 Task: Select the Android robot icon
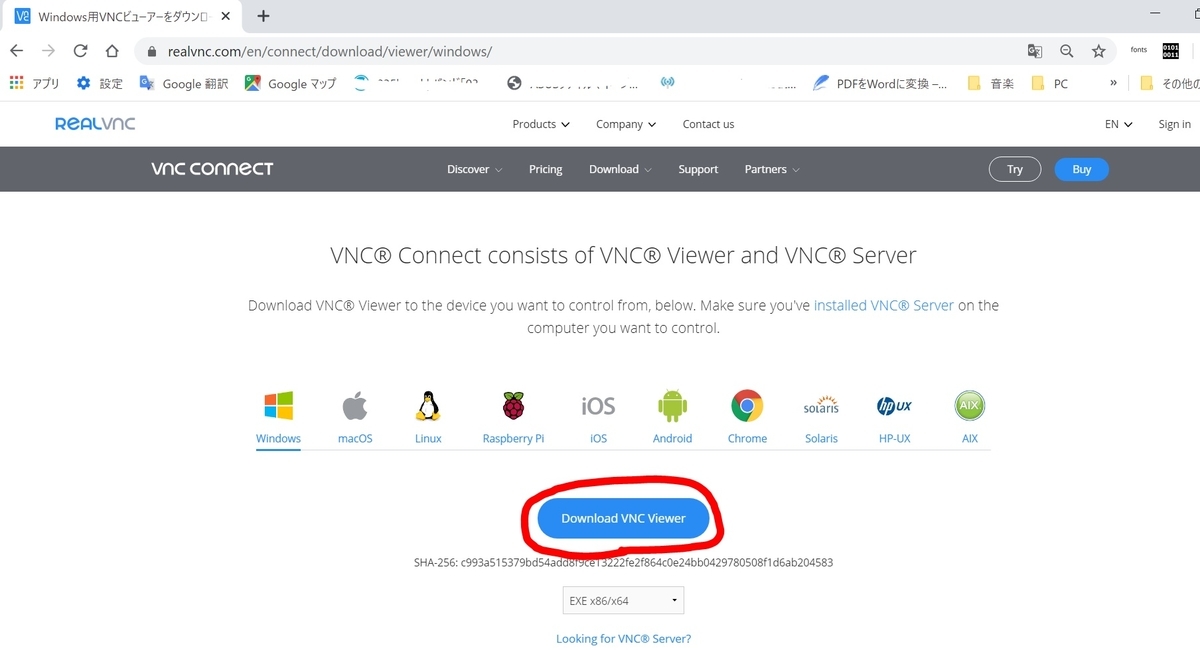coord(672,405)
